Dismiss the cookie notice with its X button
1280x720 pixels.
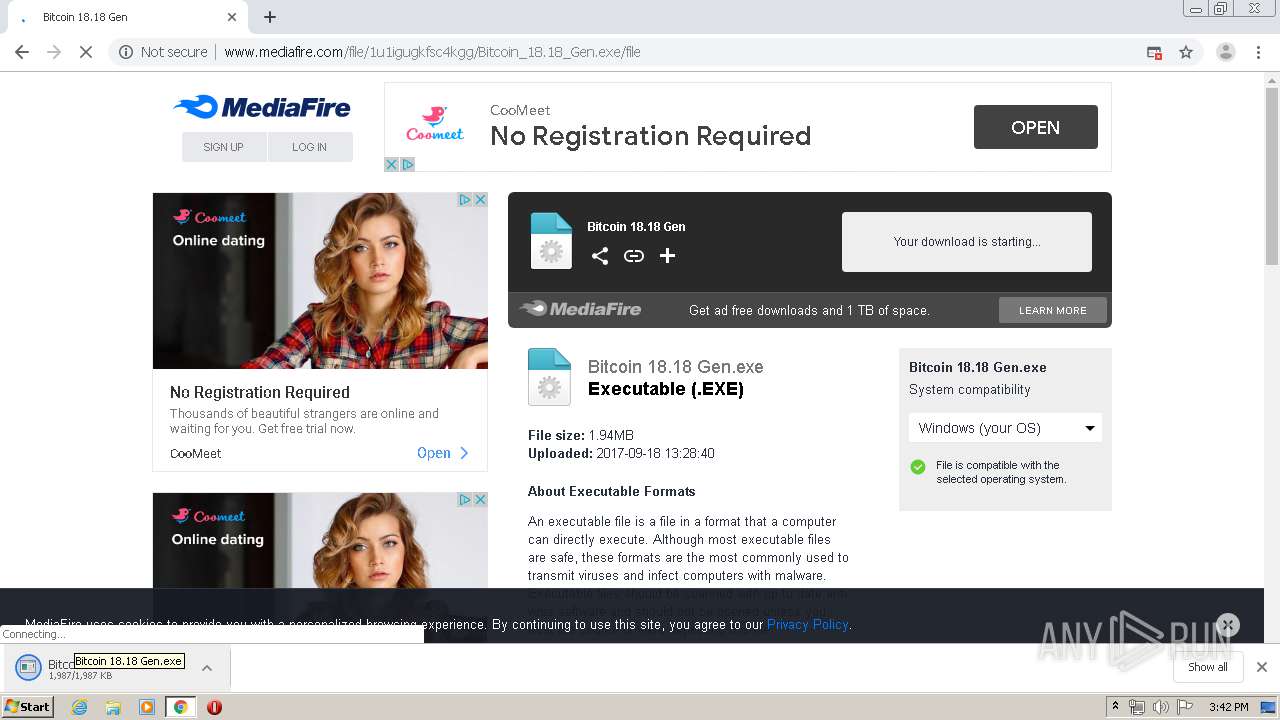(x=1228, y=625)
